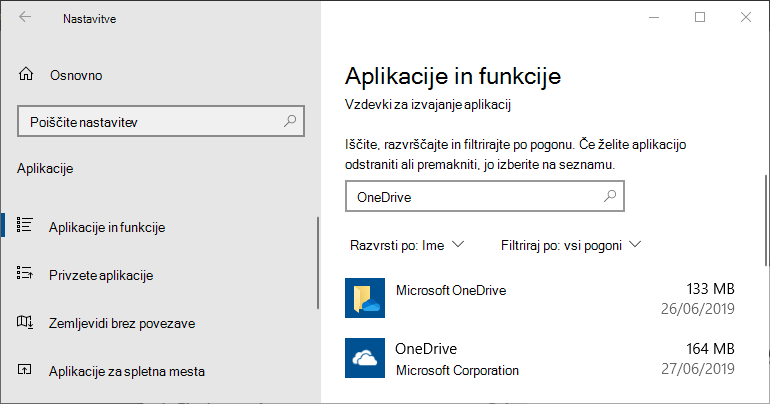Click the 164 MB size value
The height and width of the screenshot is (404, 770).
click(710, 349)
